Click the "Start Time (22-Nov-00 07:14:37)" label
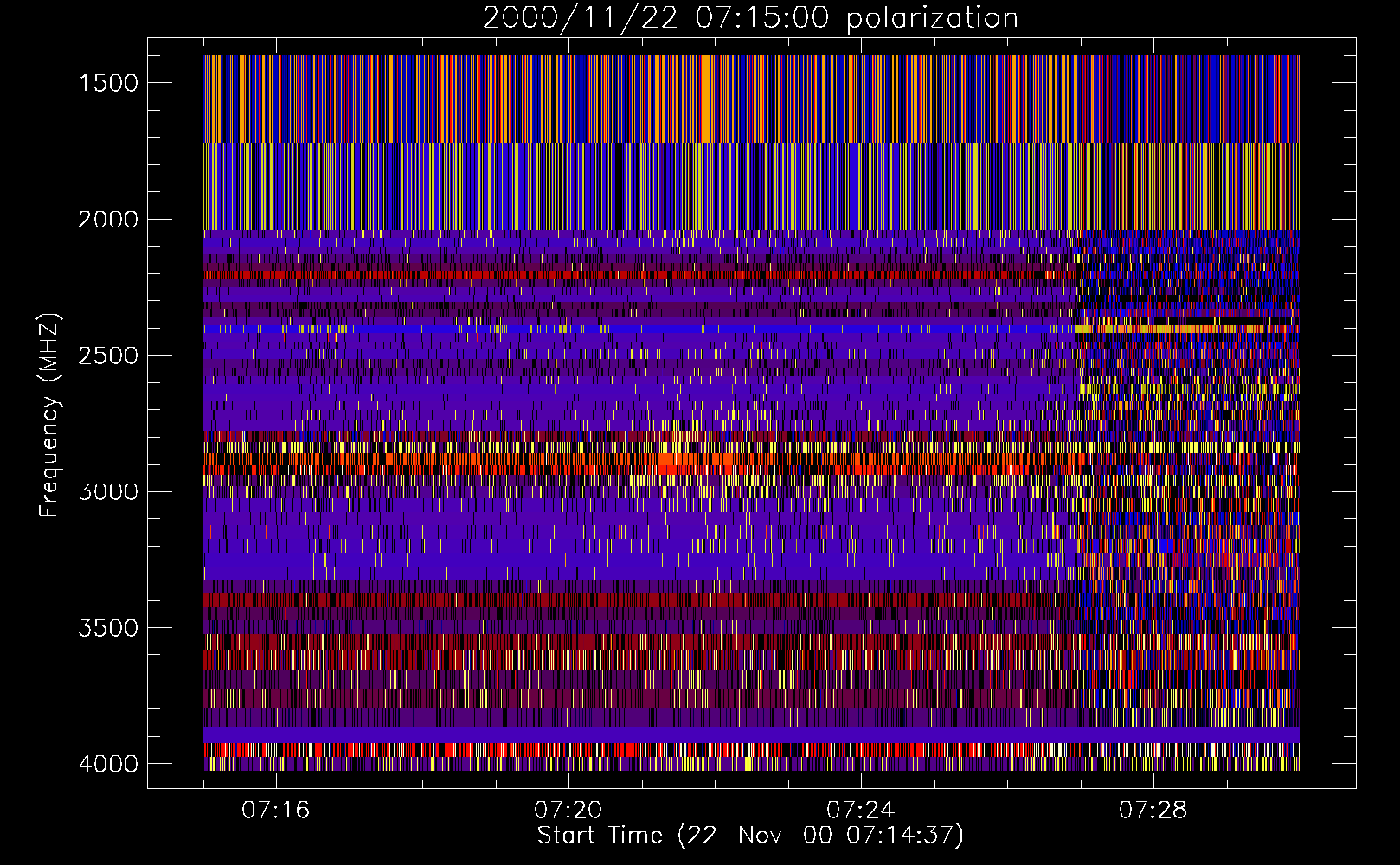This screenshot has width=1400, height=865. 750,836
